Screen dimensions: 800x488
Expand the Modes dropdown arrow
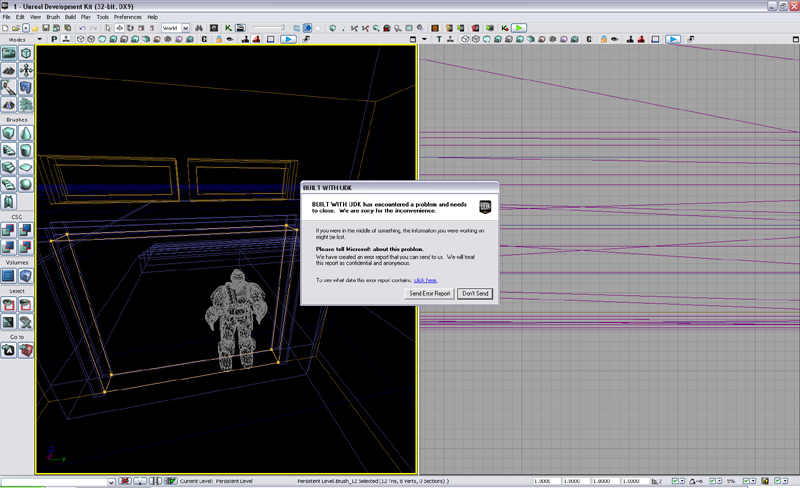[39, 40]
